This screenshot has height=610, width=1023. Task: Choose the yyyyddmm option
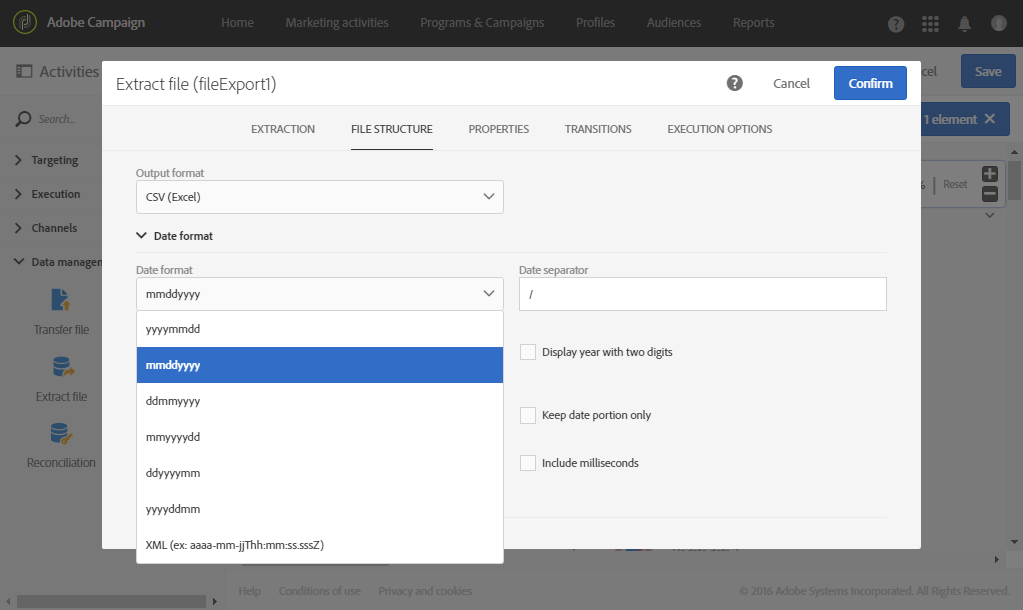click(x=320, y=509)
